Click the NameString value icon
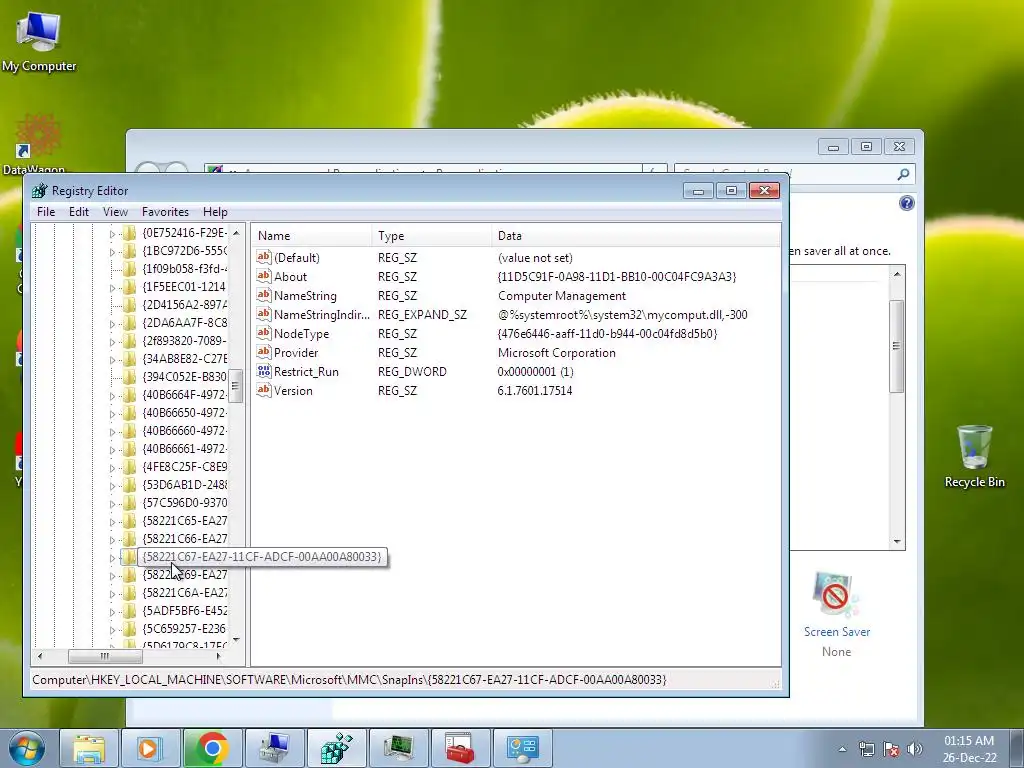 (x=263, y=295)
